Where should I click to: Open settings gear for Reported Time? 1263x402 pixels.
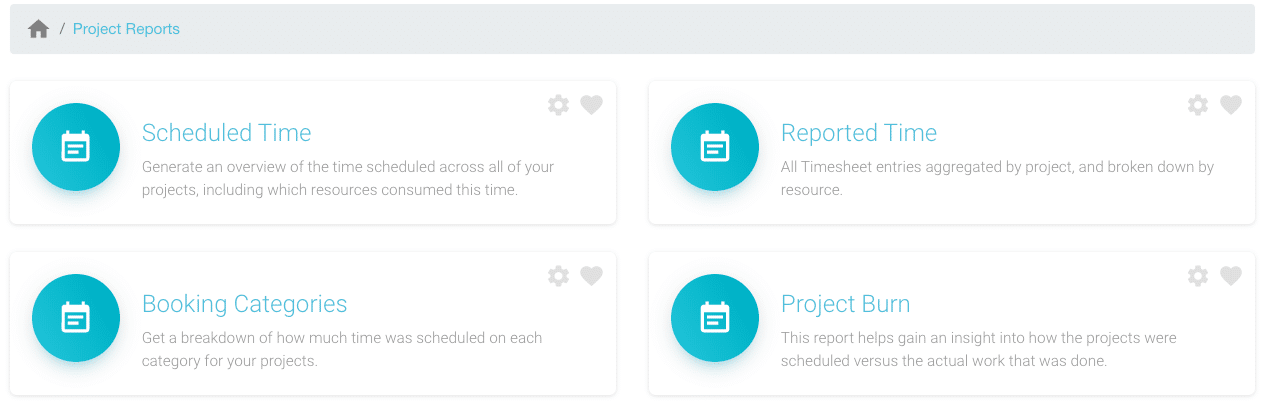pyautogui.click(x=1198, y=105)
